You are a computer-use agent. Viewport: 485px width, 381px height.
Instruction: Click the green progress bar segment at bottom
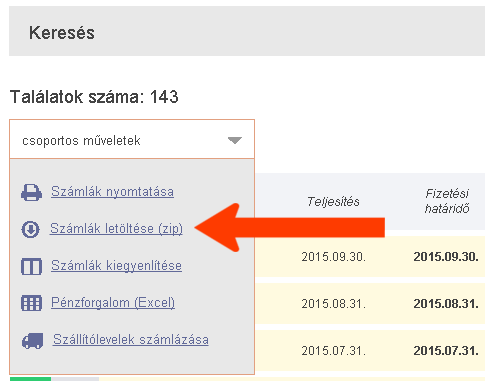[30, 379]
